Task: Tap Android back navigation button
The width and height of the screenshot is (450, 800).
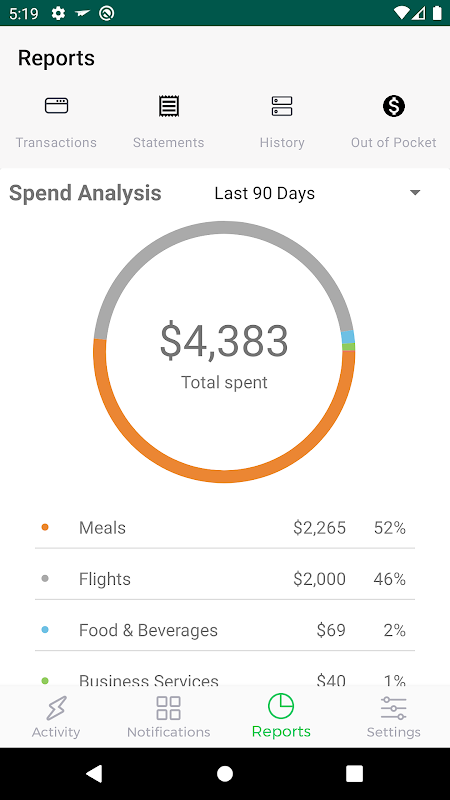Action: (x=94, y=773)
